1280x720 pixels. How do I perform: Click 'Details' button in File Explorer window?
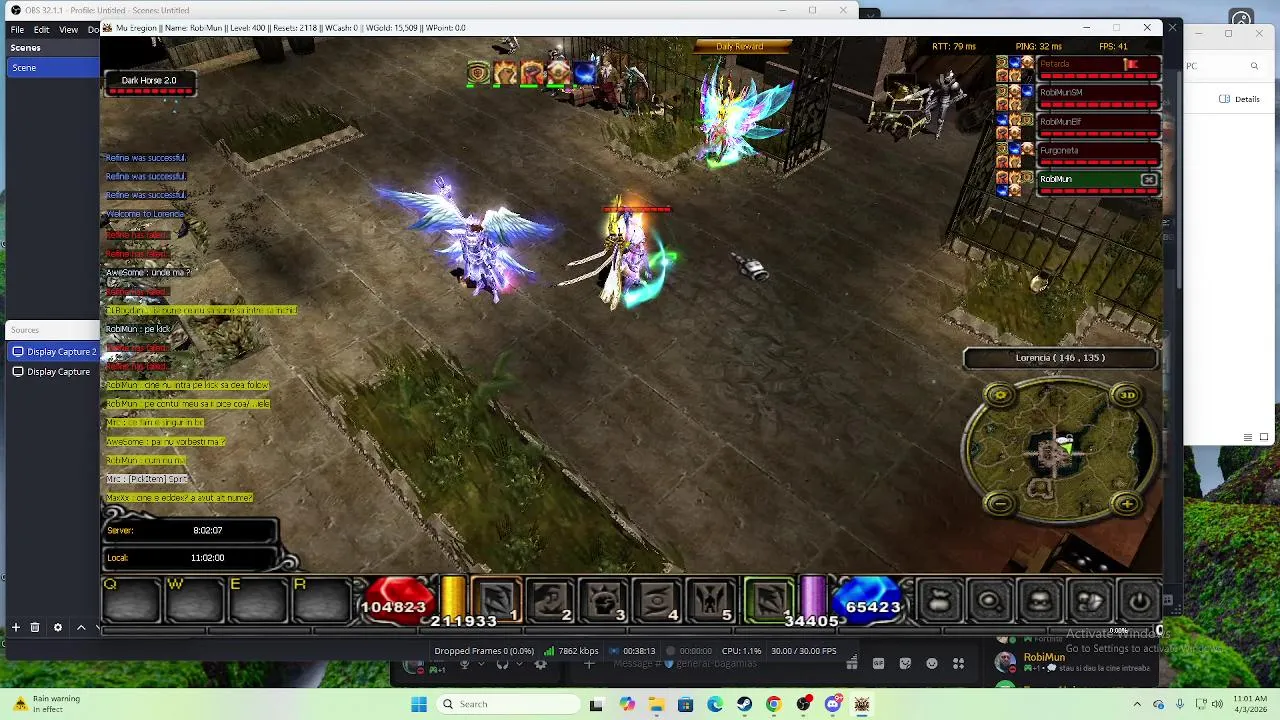pyautogui.click(x=1240, y=99)
